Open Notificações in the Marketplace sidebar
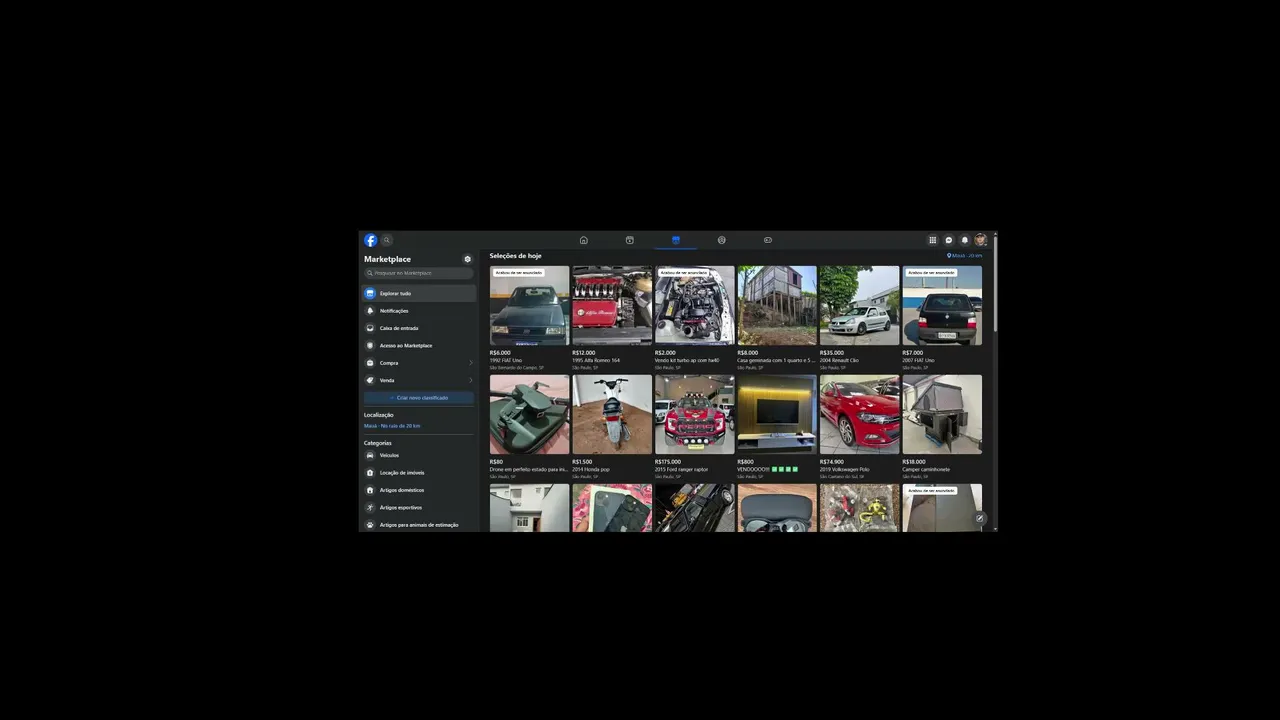 (x=419, y=311)
